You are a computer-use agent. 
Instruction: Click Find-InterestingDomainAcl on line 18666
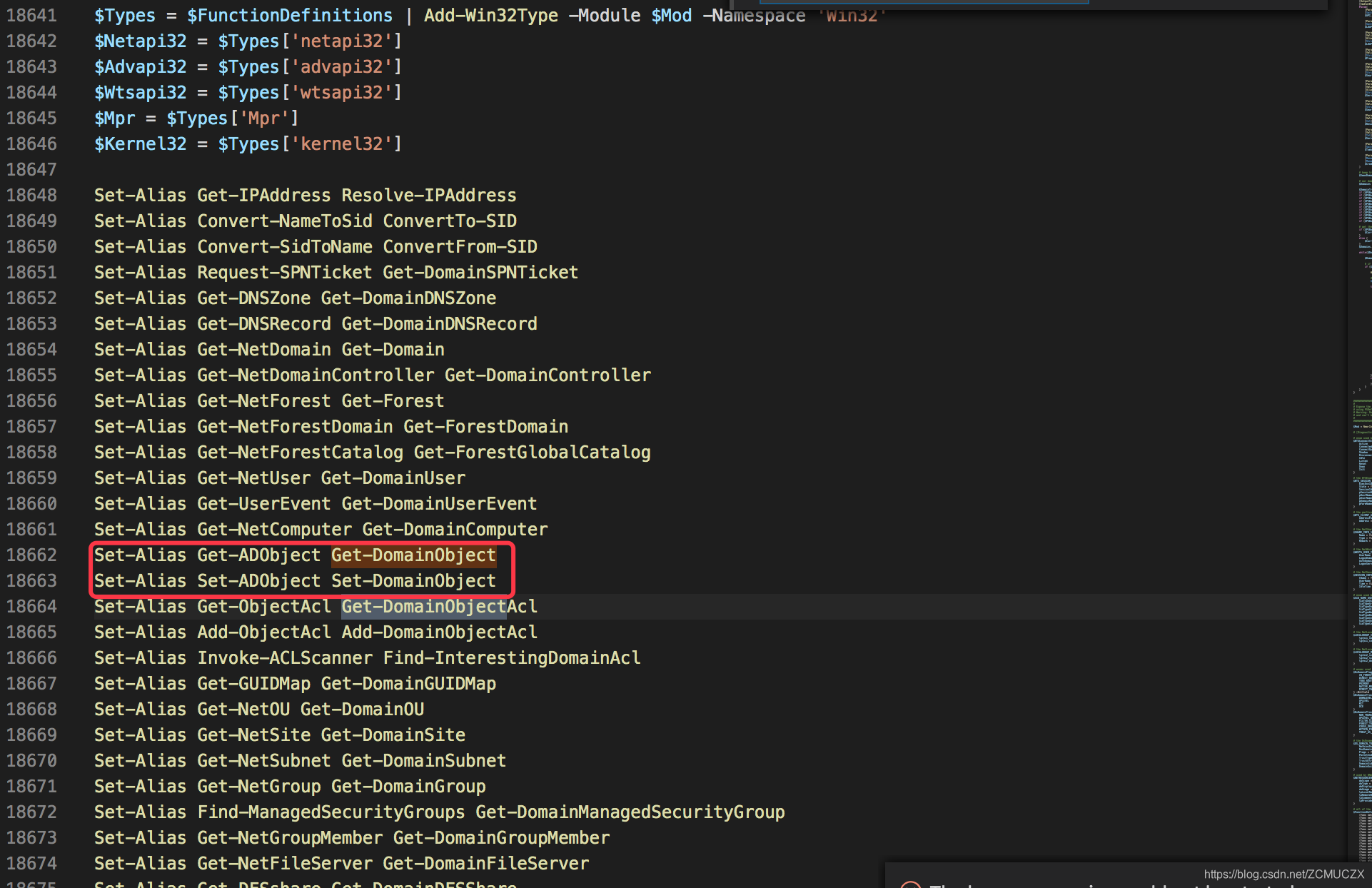point(511,657)
